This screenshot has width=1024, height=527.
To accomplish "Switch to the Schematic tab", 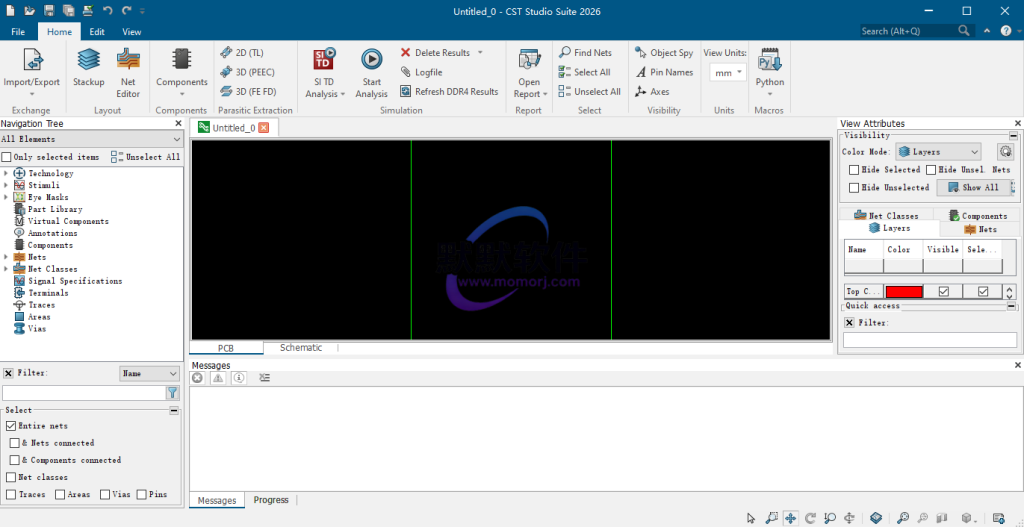I will (x=301, y=348).
